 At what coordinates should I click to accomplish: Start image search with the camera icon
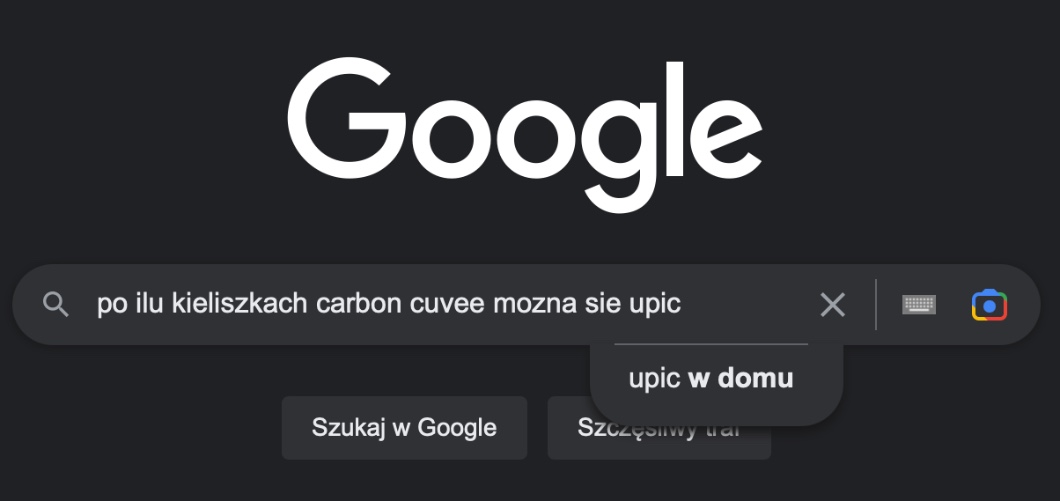988,305
